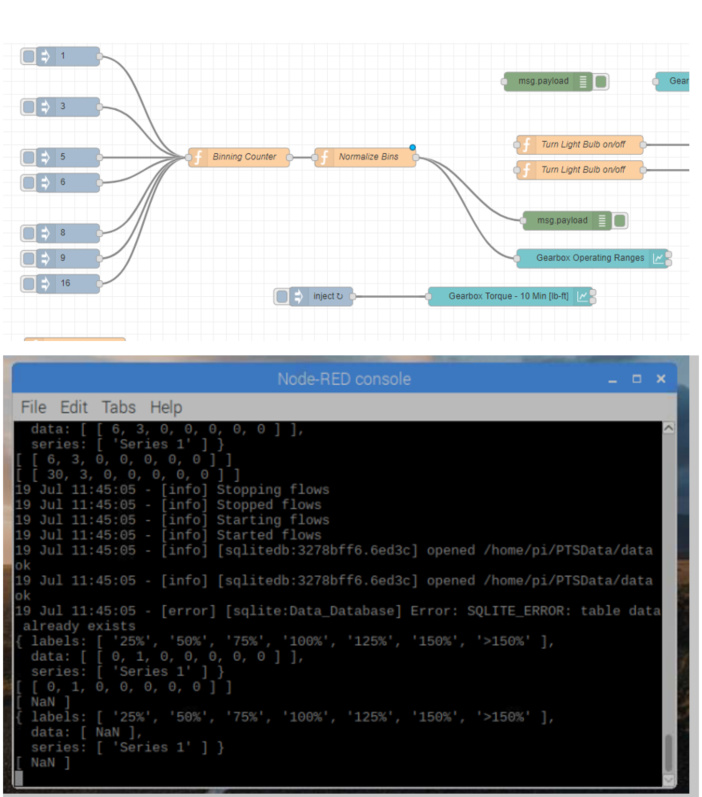Select the arrow icon on inject node 9
The image size is (702, 797).
tap(45, 258)
